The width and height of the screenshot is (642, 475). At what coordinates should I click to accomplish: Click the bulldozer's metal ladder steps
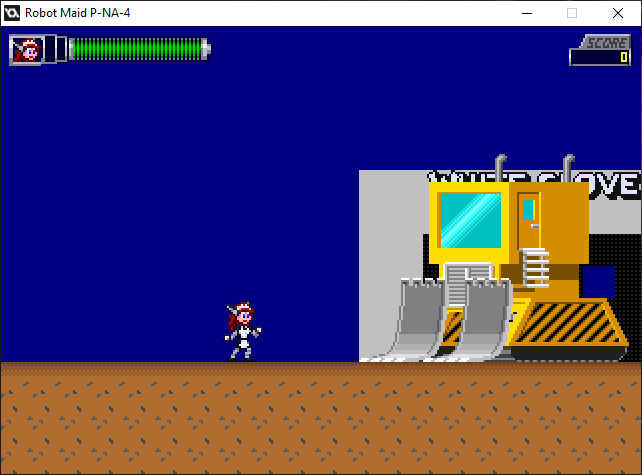[534, 268]
